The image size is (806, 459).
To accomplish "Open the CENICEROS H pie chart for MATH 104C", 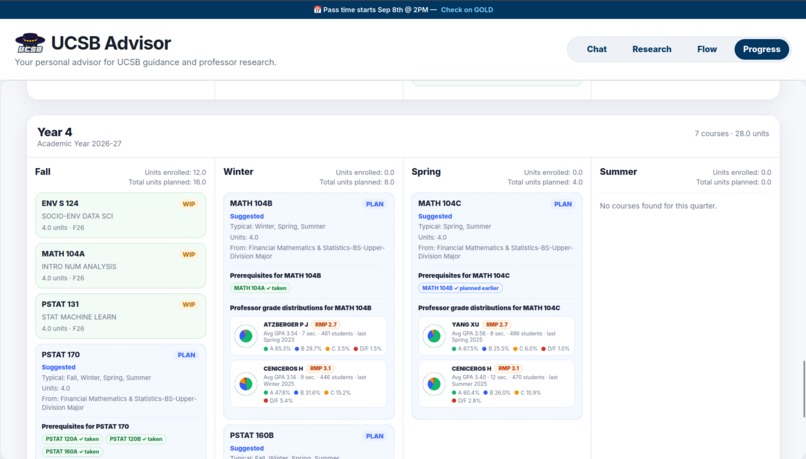I will (434, 383).
